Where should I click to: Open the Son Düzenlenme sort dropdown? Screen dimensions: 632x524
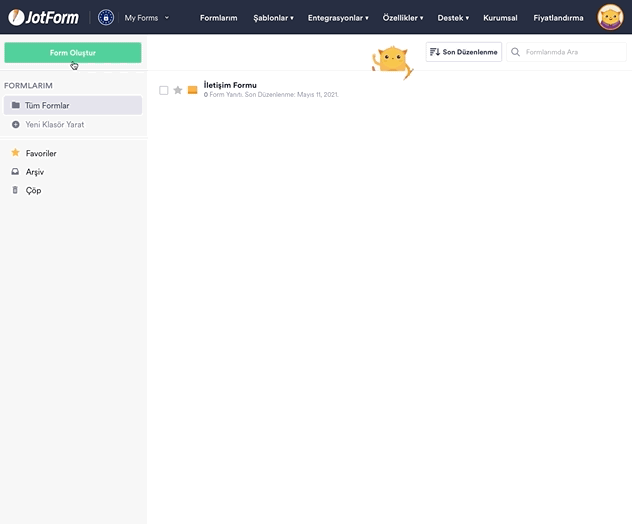pyautogui.click(x=464, y=52)
